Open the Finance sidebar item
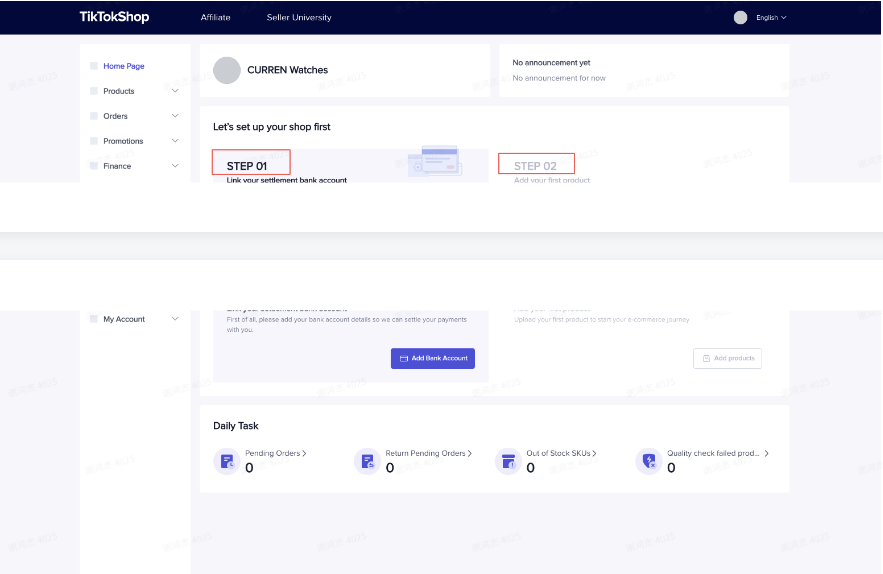Viewport: 883px width, 574px height. coord(117,166)
